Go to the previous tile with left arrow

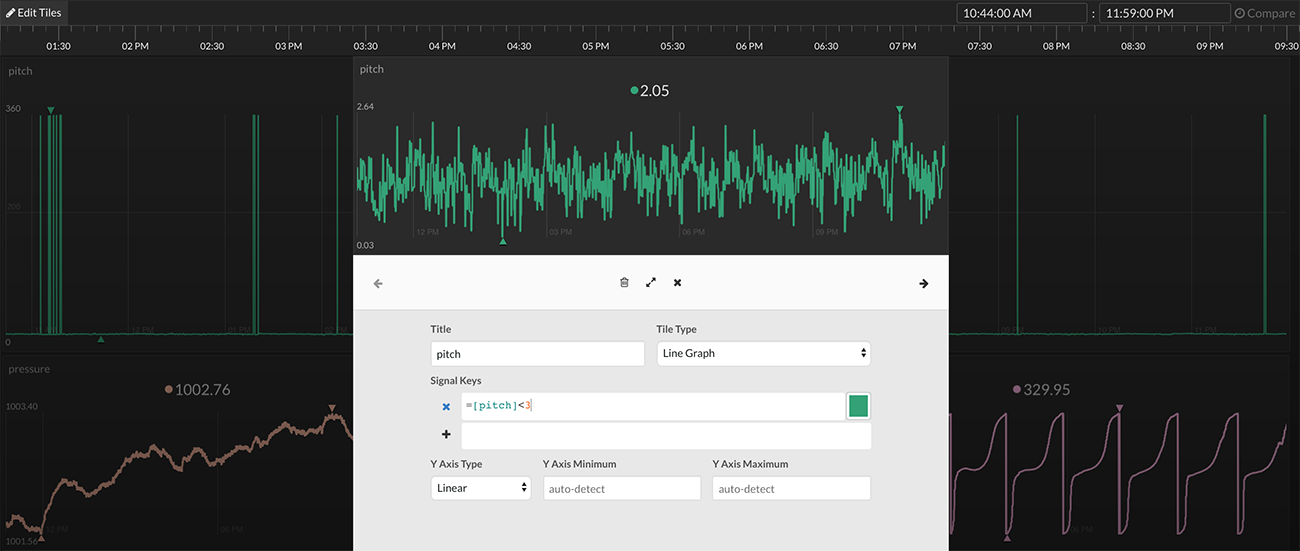378,284
